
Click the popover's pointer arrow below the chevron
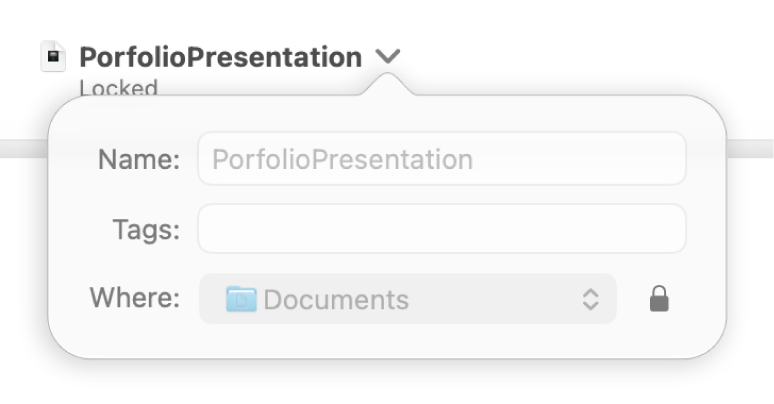(x=388, y=88)
